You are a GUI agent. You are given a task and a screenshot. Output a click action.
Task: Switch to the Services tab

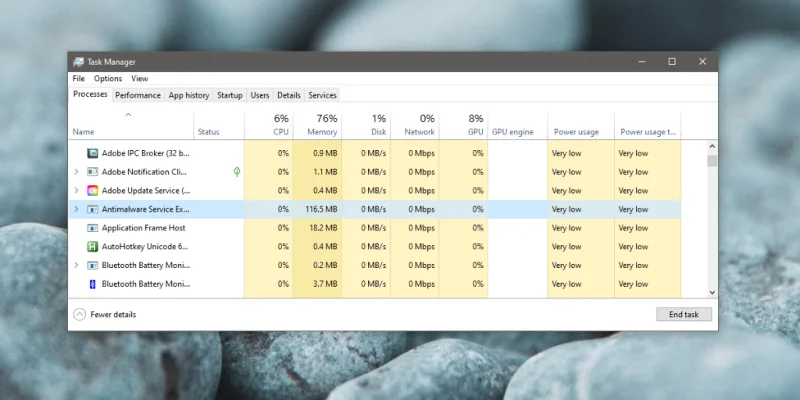click(322, 95)
